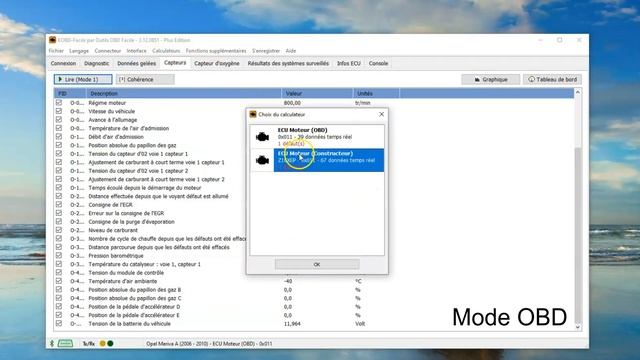Sort by the PID column header
Image resolution: width=640 pixels, height=360 pixels.
[x=70, y=93]
